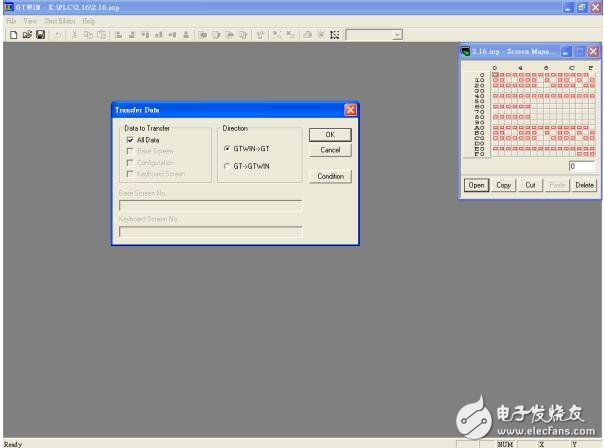Viewport: 604px width, 448px height.
Task: Click the Open file toolbar icon
Action: point(27,35)
